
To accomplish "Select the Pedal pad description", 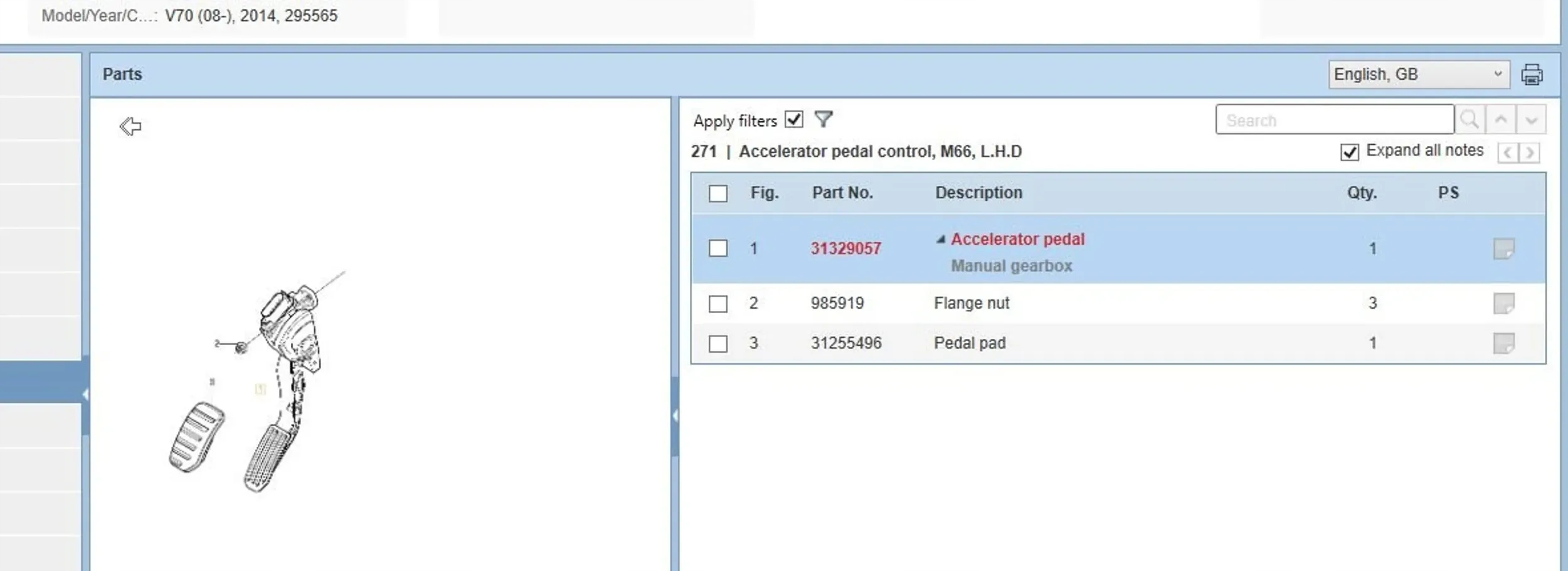I will 970,343.
